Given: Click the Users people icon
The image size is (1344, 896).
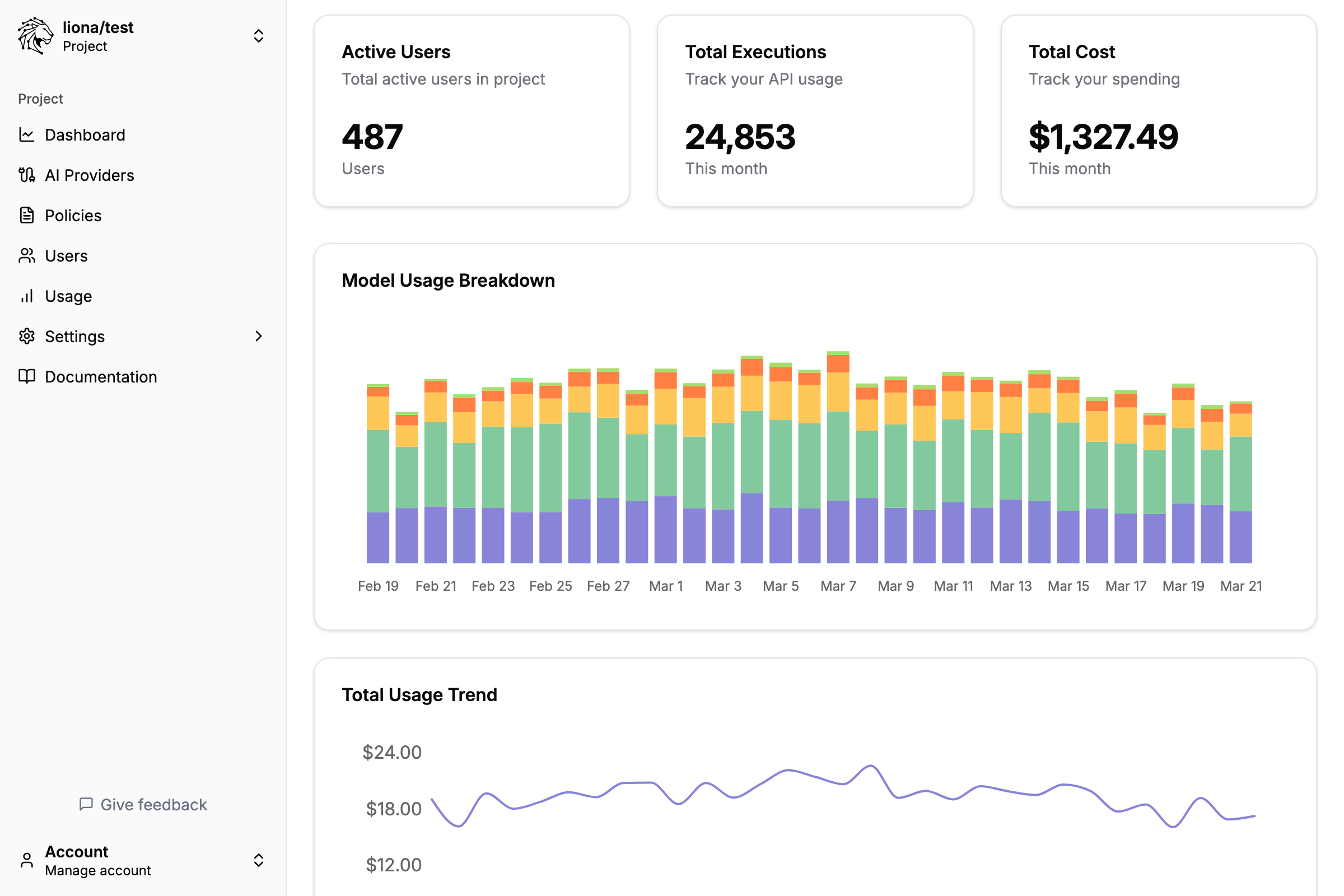Looking at the screenshot, I should [27, 255].
